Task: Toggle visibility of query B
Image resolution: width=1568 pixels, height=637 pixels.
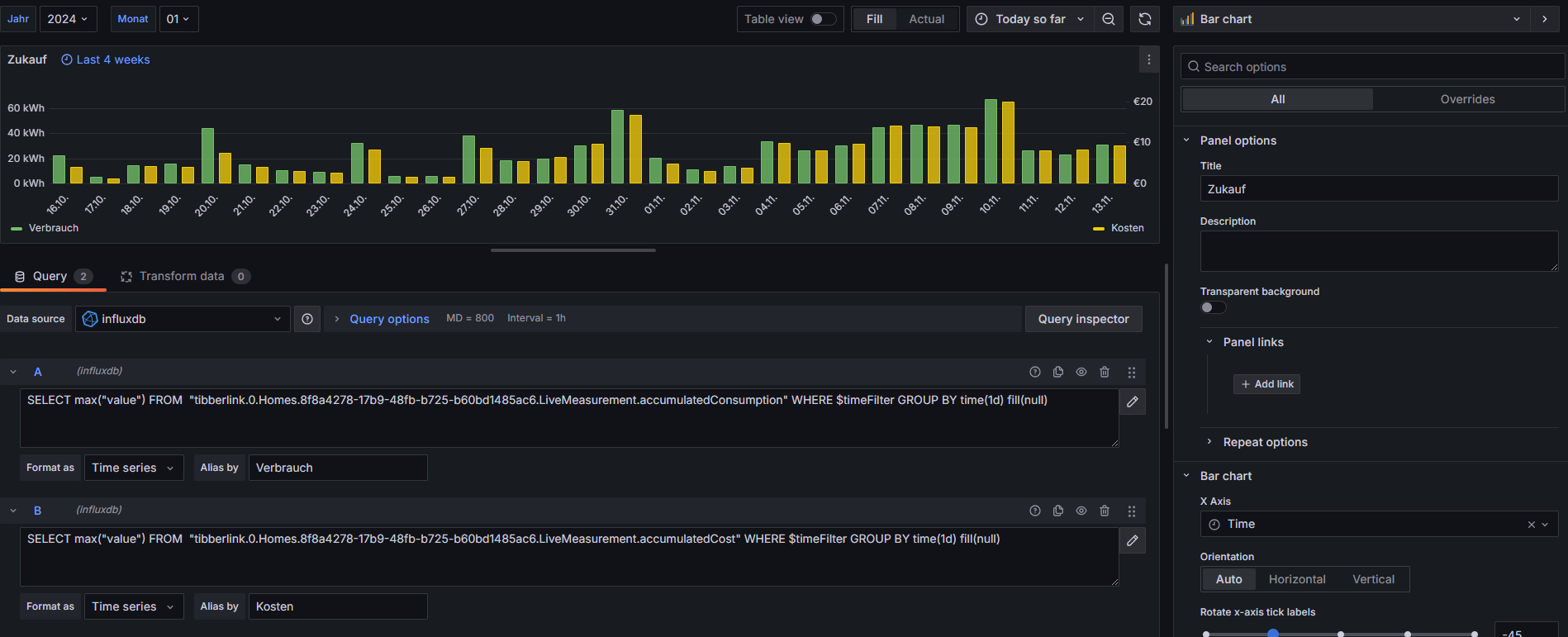Action: tap(1081, 511)
